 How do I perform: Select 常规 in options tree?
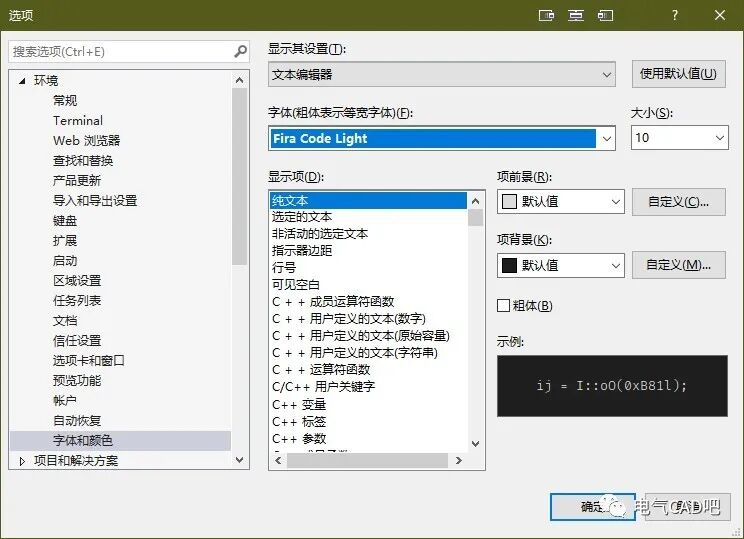tap(65, 101)
